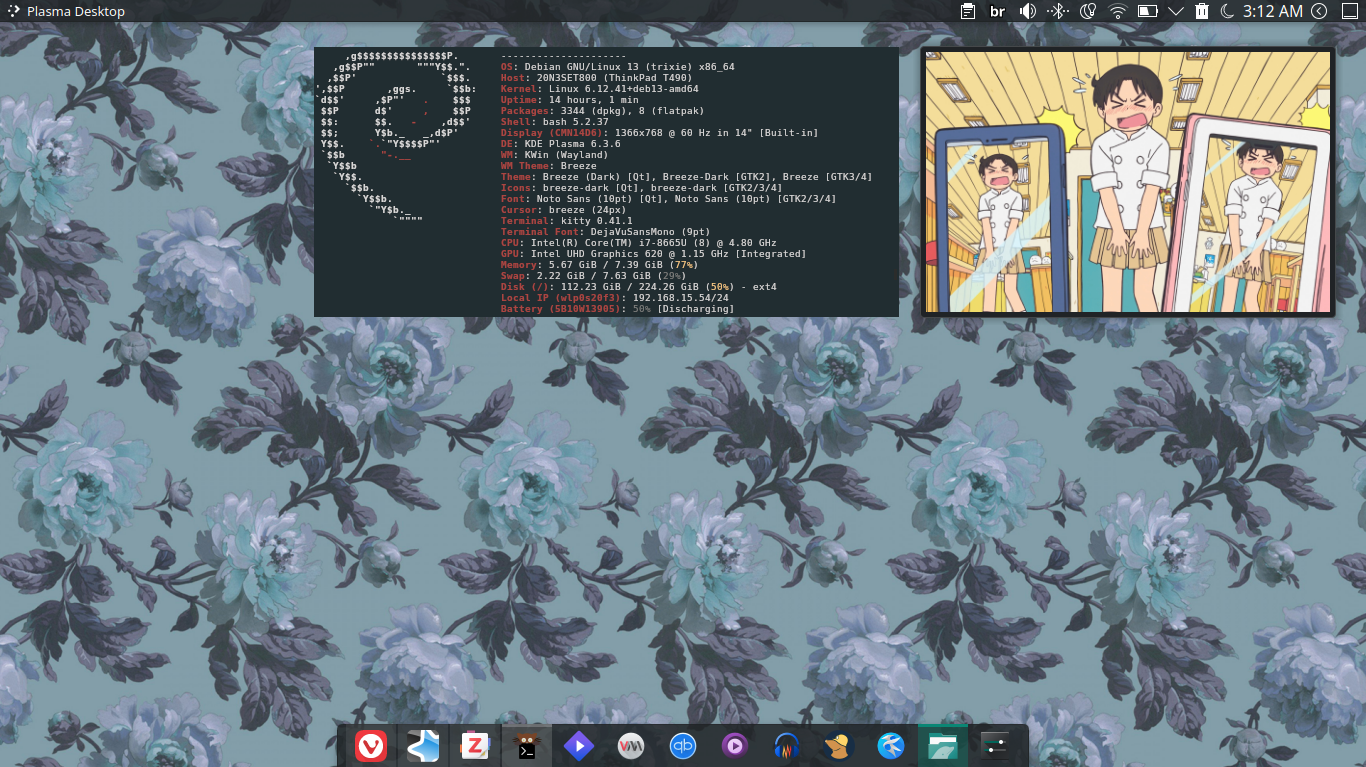Viewport: 1366px width, 767px height.
Task: Open the 3:12 AM clock calendar
Action: click(1273, 11)
